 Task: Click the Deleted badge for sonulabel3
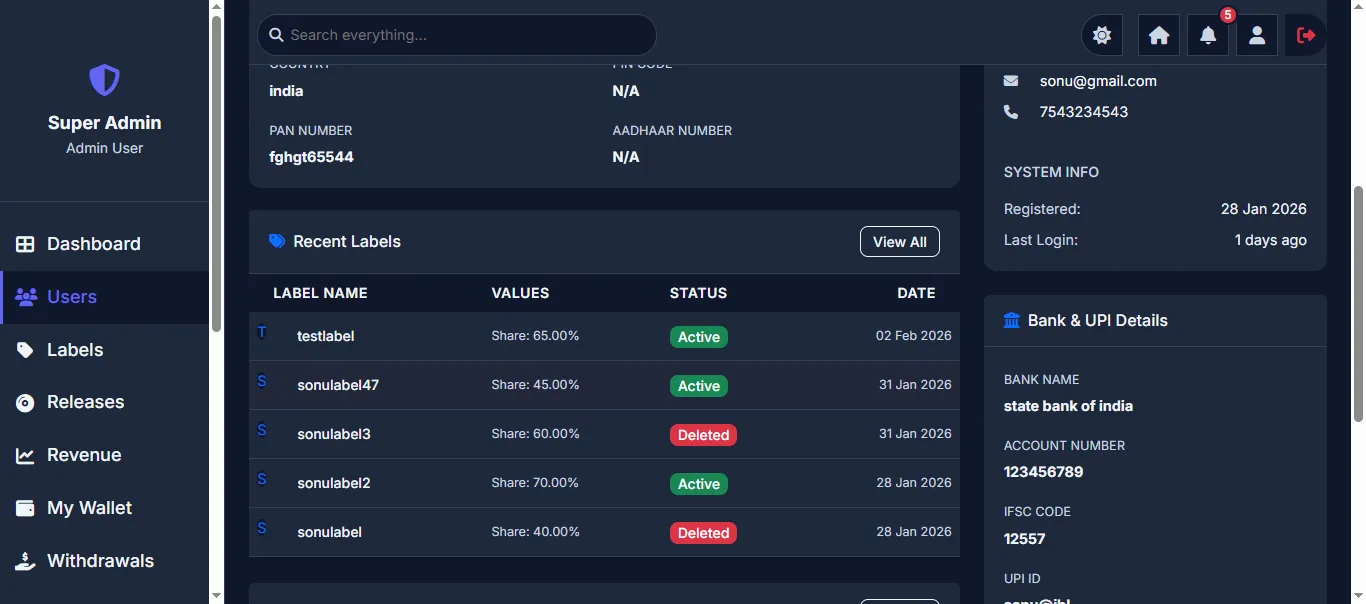coord(703,435)
